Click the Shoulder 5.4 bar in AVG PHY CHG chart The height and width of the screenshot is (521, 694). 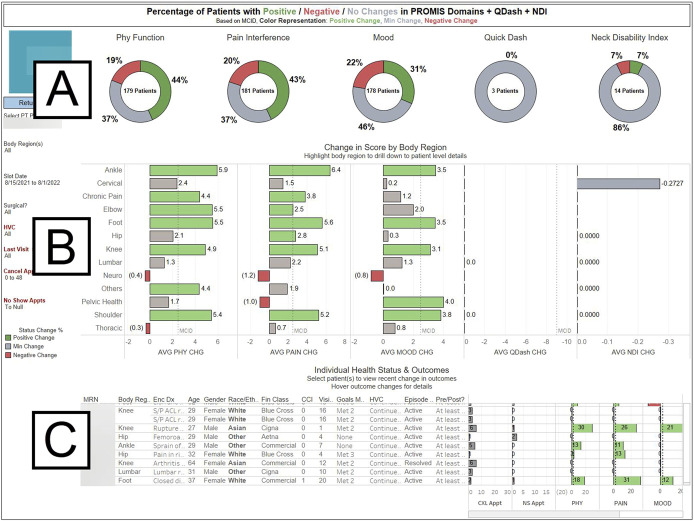pos(181,315)
